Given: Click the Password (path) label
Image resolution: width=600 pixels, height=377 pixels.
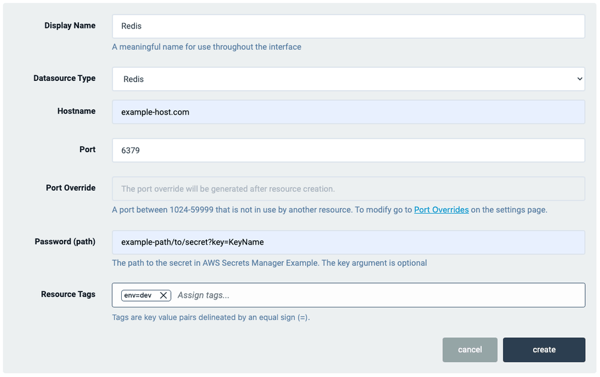Looking at the screenshot, I should (65, 242).
